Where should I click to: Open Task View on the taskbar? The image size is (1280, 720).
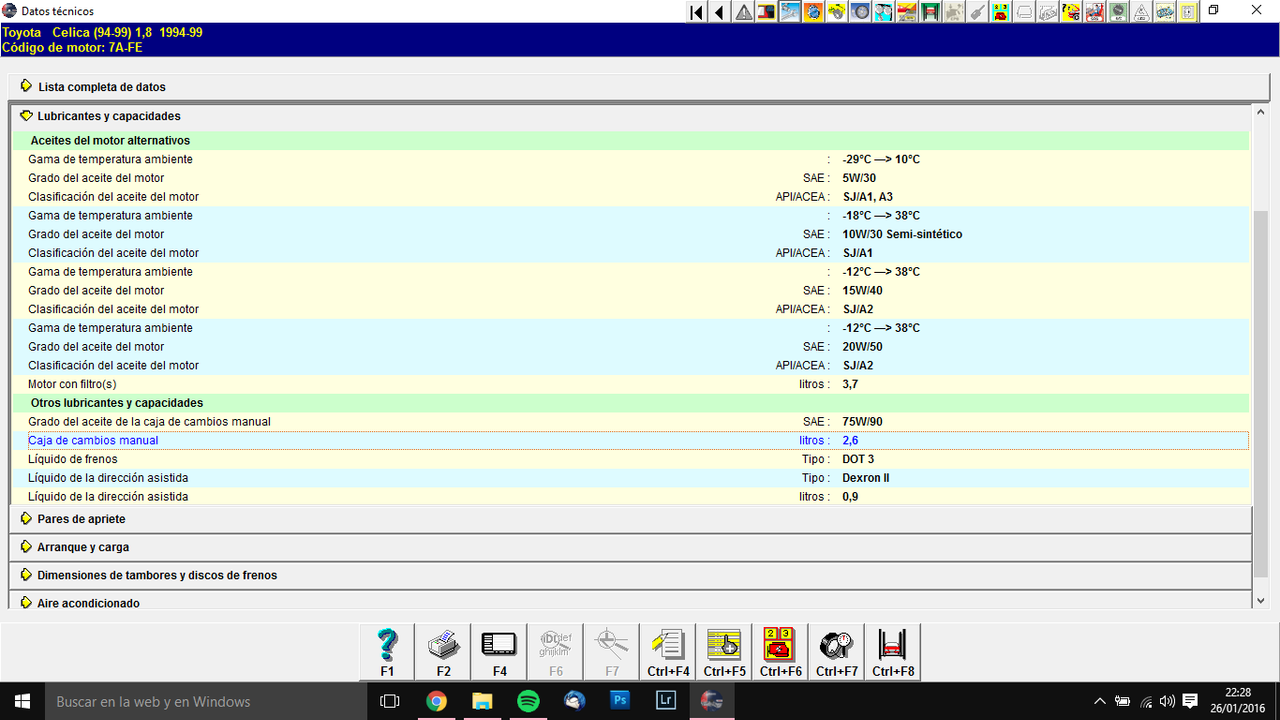[x=390, y=701]
